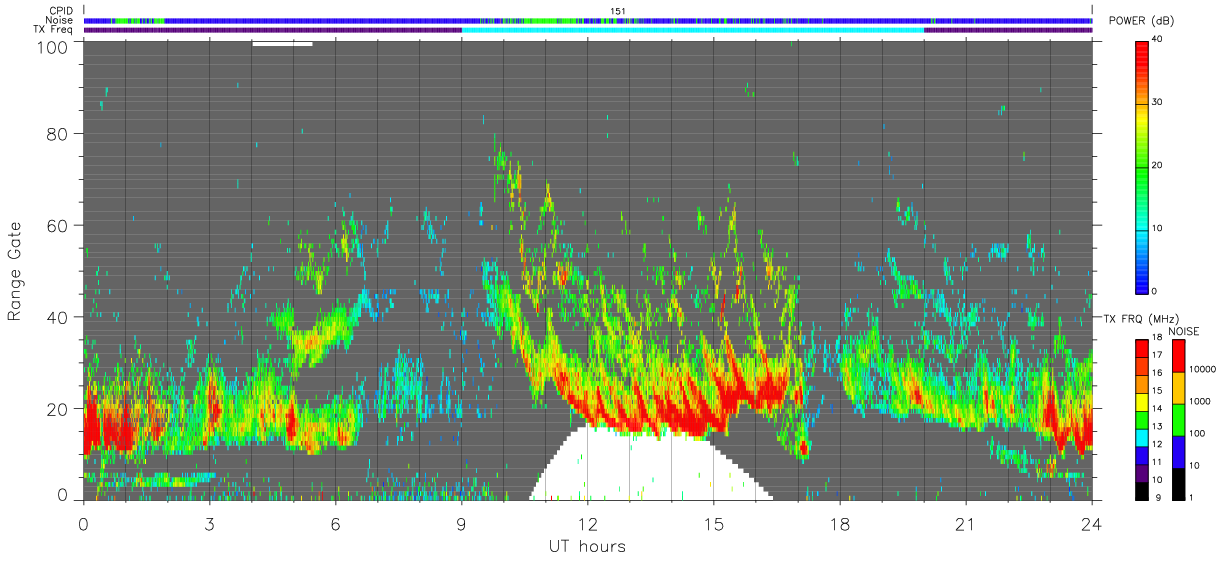Pick the black segment of TX FRQ bar
This screenshot has height=567, width=1228.
1141,489
